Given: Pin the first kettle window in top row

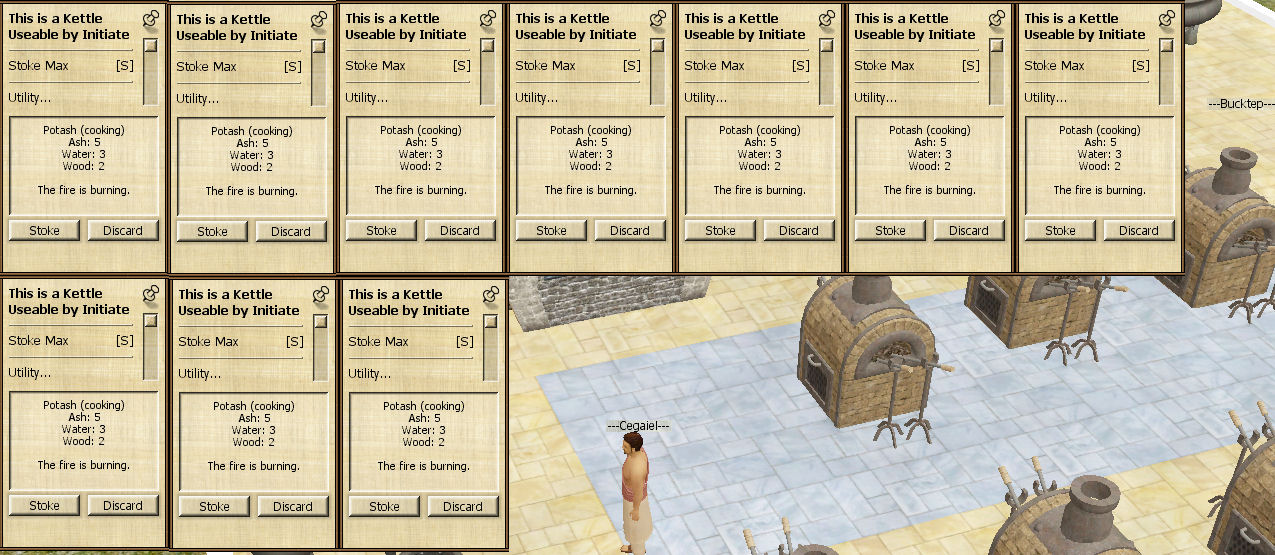Looking at the screenshot, I should point(151,19).
